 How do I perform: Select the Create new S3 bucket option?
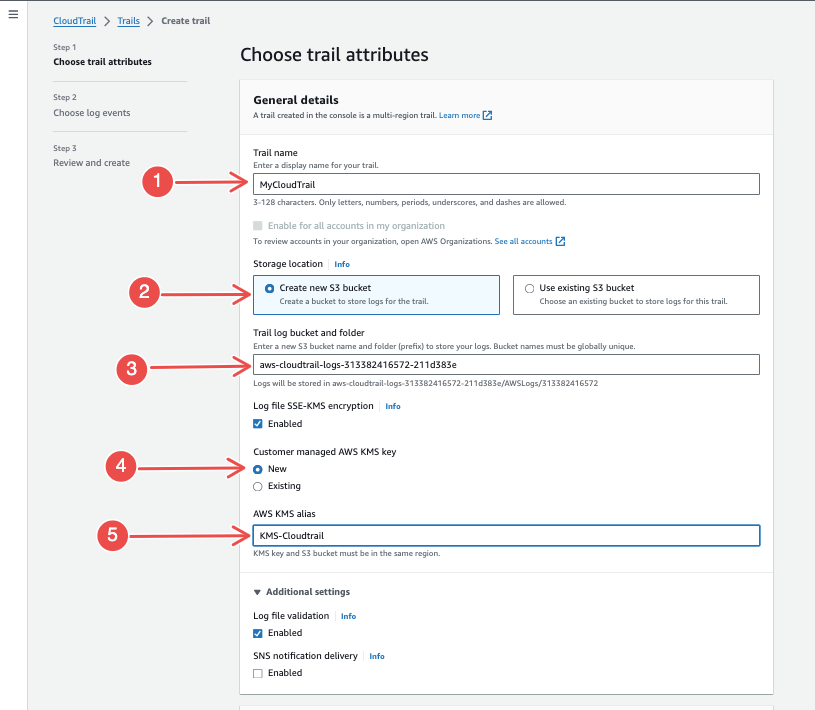click(269, 288)
